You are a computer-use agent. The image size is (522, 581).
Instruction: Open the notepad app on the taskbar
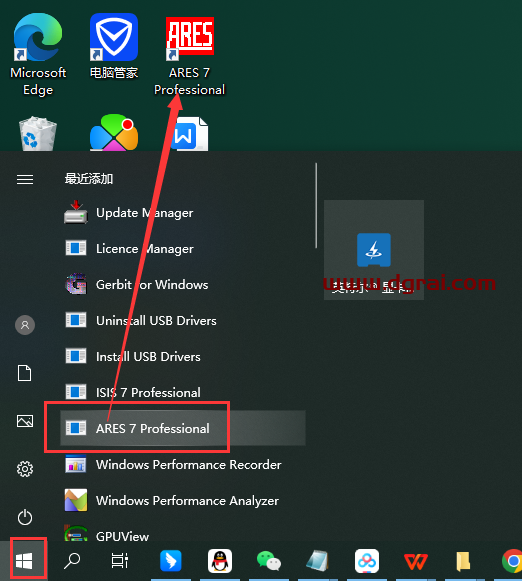[x=318, y=561]
